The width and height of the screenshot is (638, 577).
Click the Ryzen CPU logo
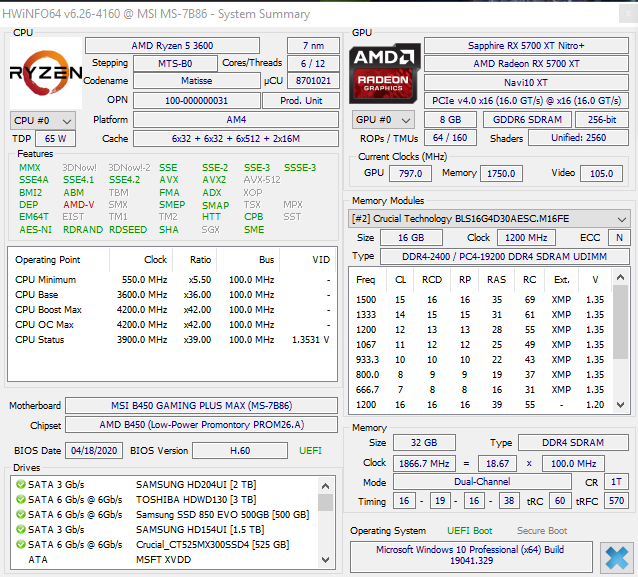46,73
